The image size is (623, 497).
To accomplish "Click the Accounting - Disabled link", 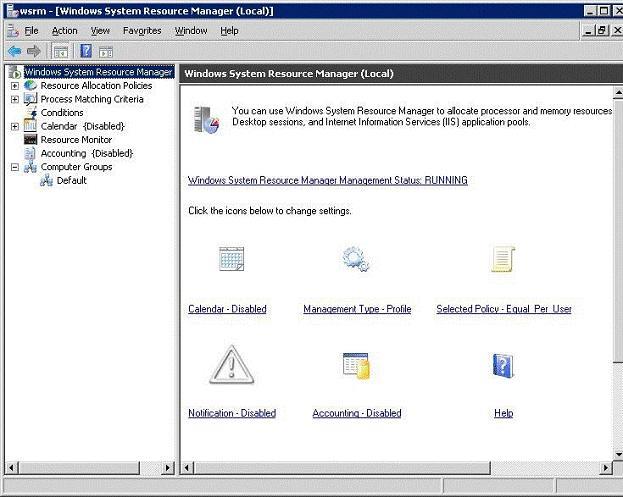I will tap(357, 413).
